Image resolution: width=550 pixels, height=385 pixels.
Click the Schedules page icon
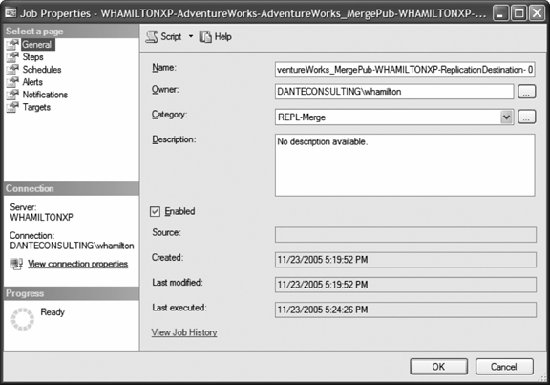[x=12, y=69]
